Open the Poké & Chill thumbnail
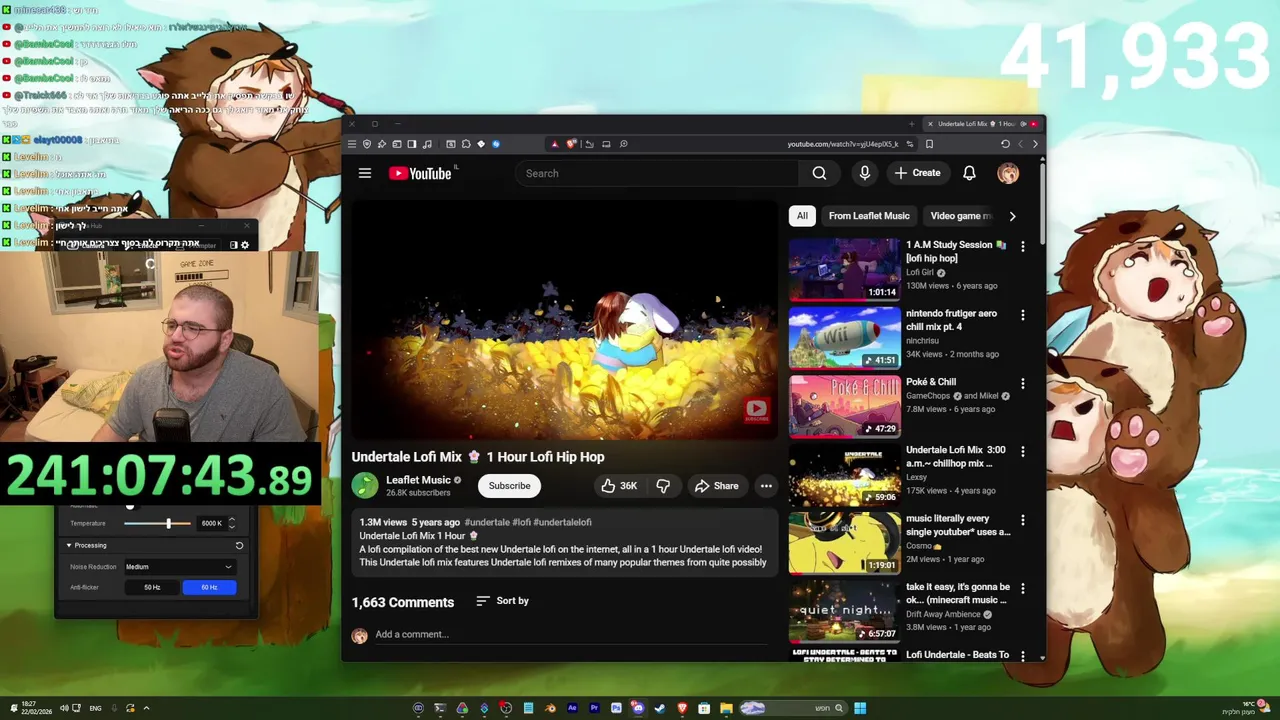The image size is (1280, 720). 844,406
